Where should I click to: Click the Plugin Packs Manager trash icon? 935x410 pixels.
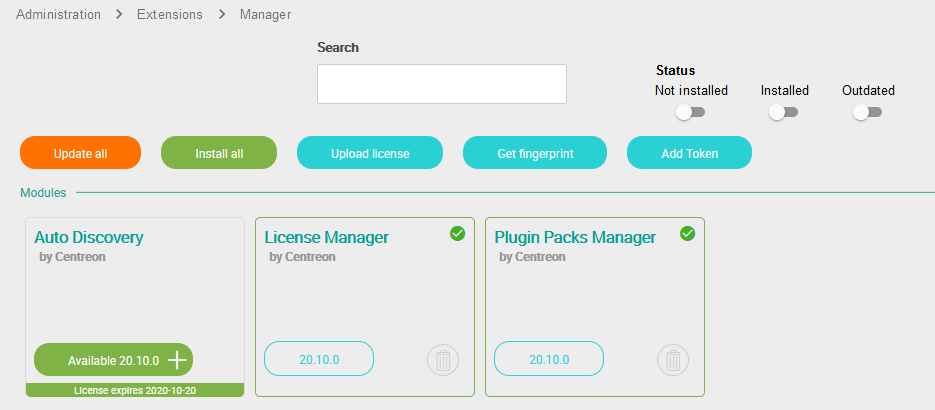[673, 360]
